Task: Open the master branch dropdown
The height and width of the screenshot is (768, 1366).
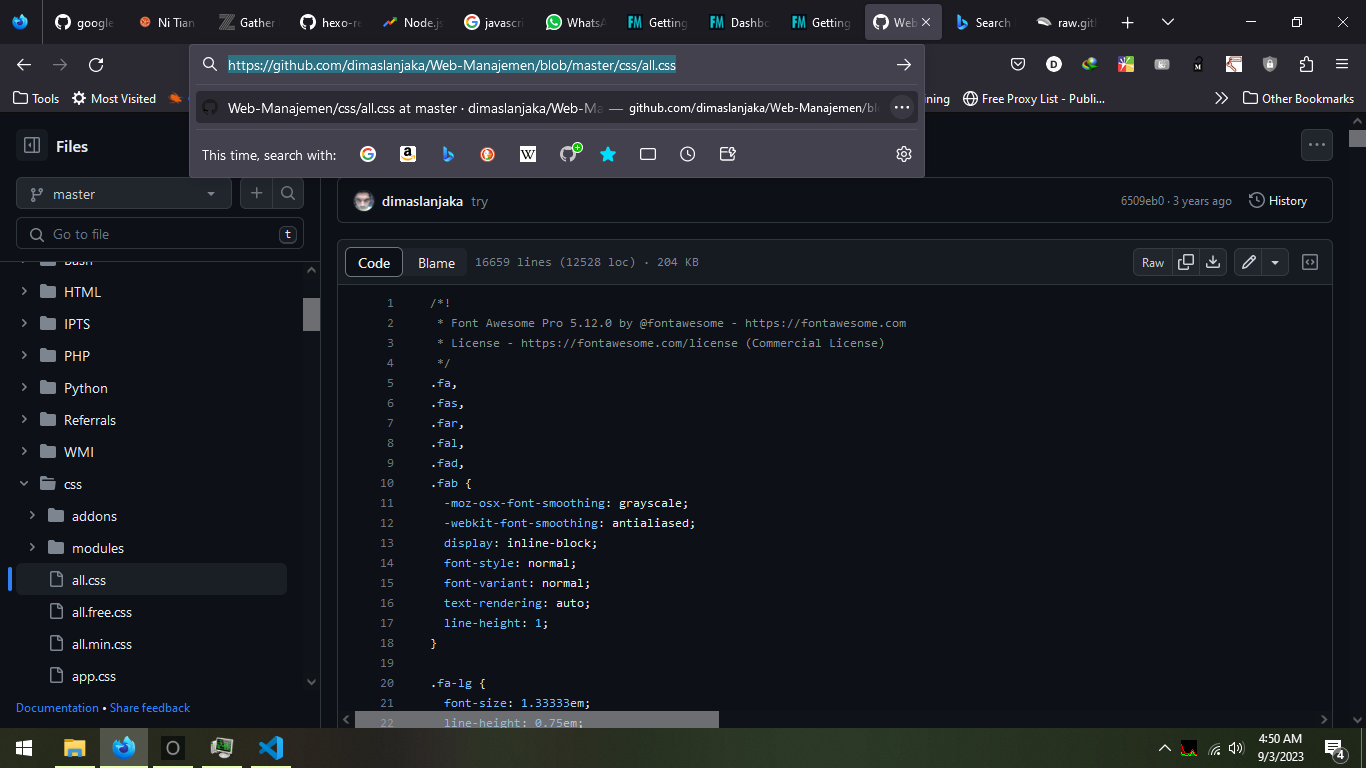Action: [124, 194]
